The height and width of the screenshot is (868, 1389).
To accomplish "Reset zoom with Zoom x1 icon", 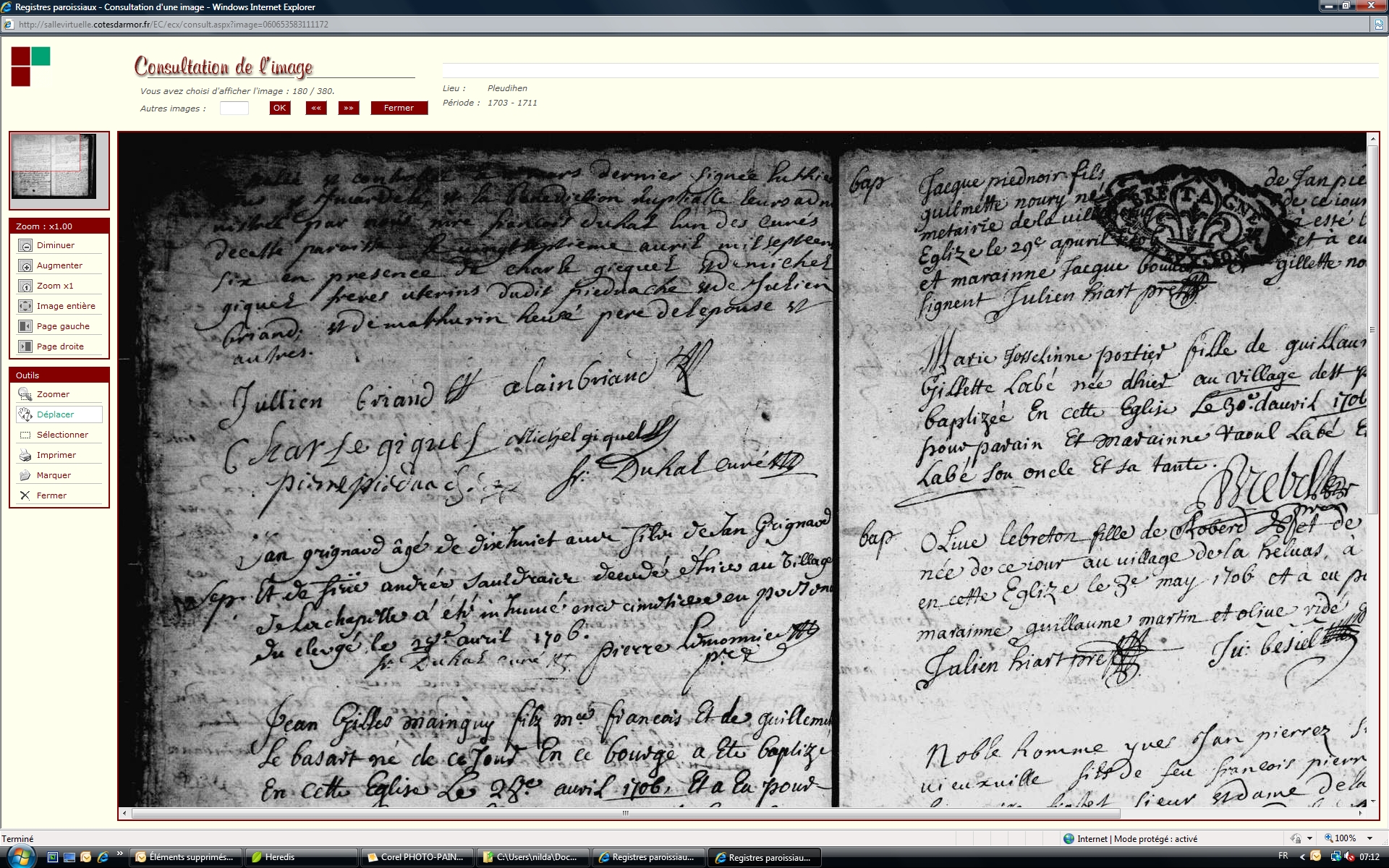I will [25, 286].
